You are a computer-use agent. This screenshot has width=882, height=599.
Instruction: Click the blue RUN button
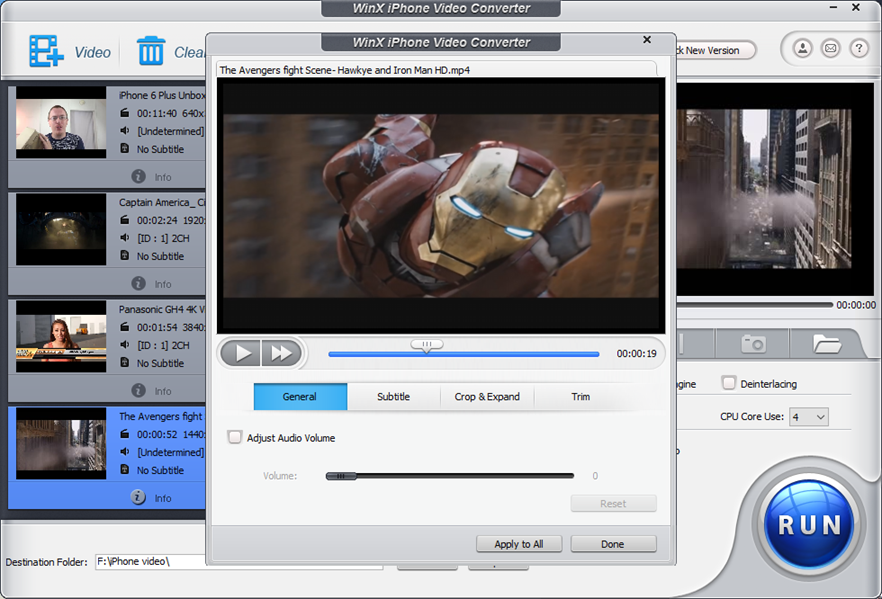coord(809,524)
